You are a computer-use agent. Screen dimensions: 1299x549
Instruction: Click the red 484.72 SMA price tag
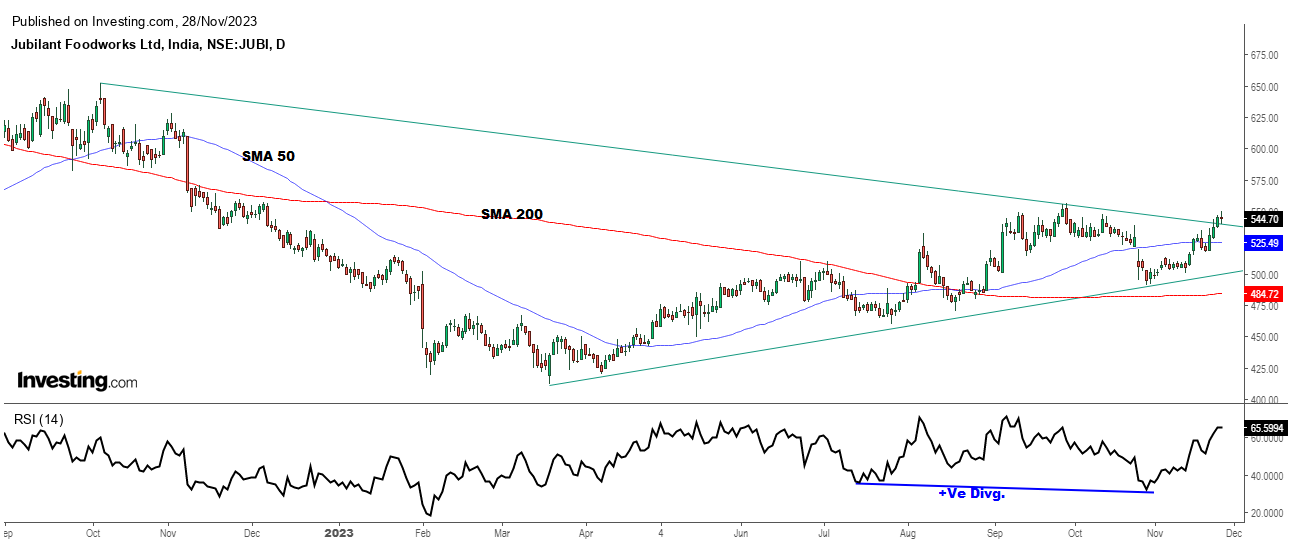point(1264,294)
